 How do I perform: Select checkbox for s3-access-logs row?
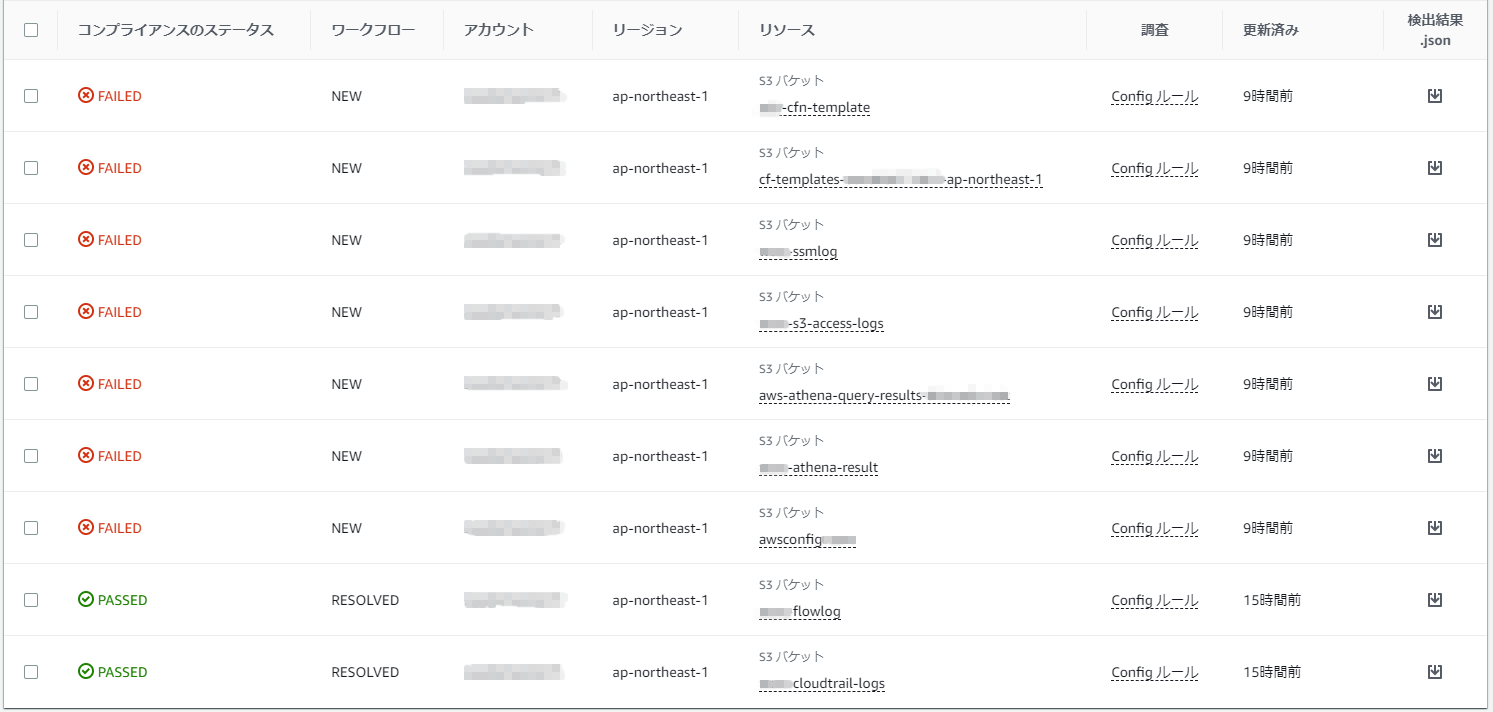click(x=31, y=312)
